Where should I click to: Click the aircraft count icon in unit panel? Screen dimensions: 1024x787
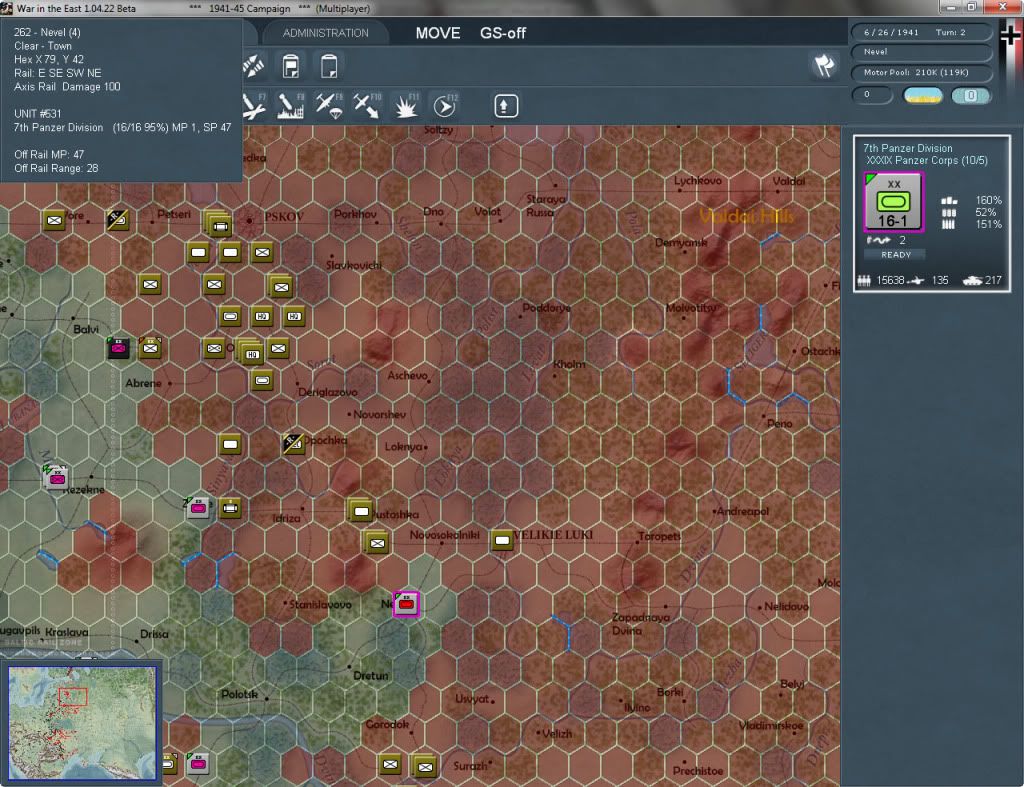(917, 281)
